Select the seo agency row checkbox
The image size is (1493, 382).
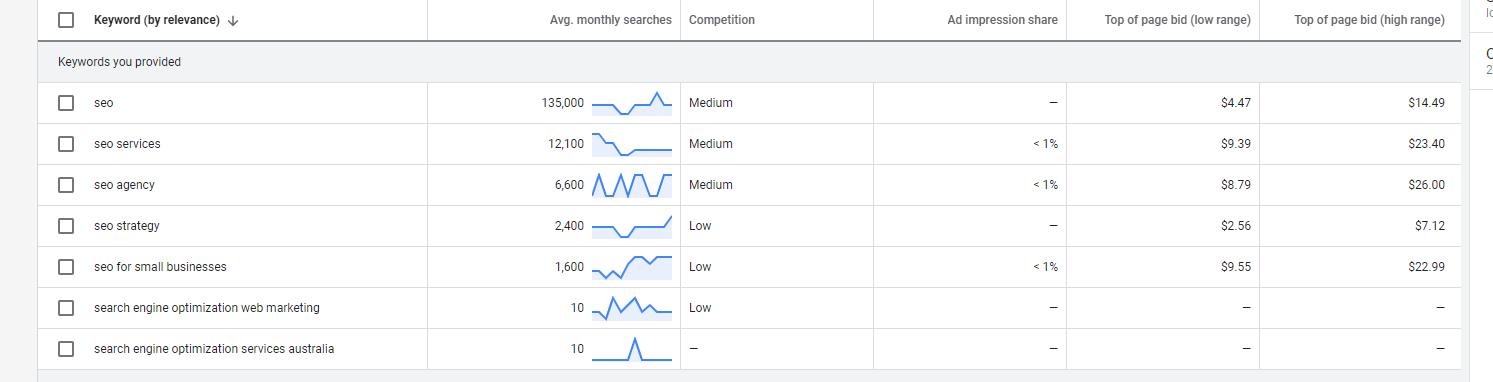point(66,185)
